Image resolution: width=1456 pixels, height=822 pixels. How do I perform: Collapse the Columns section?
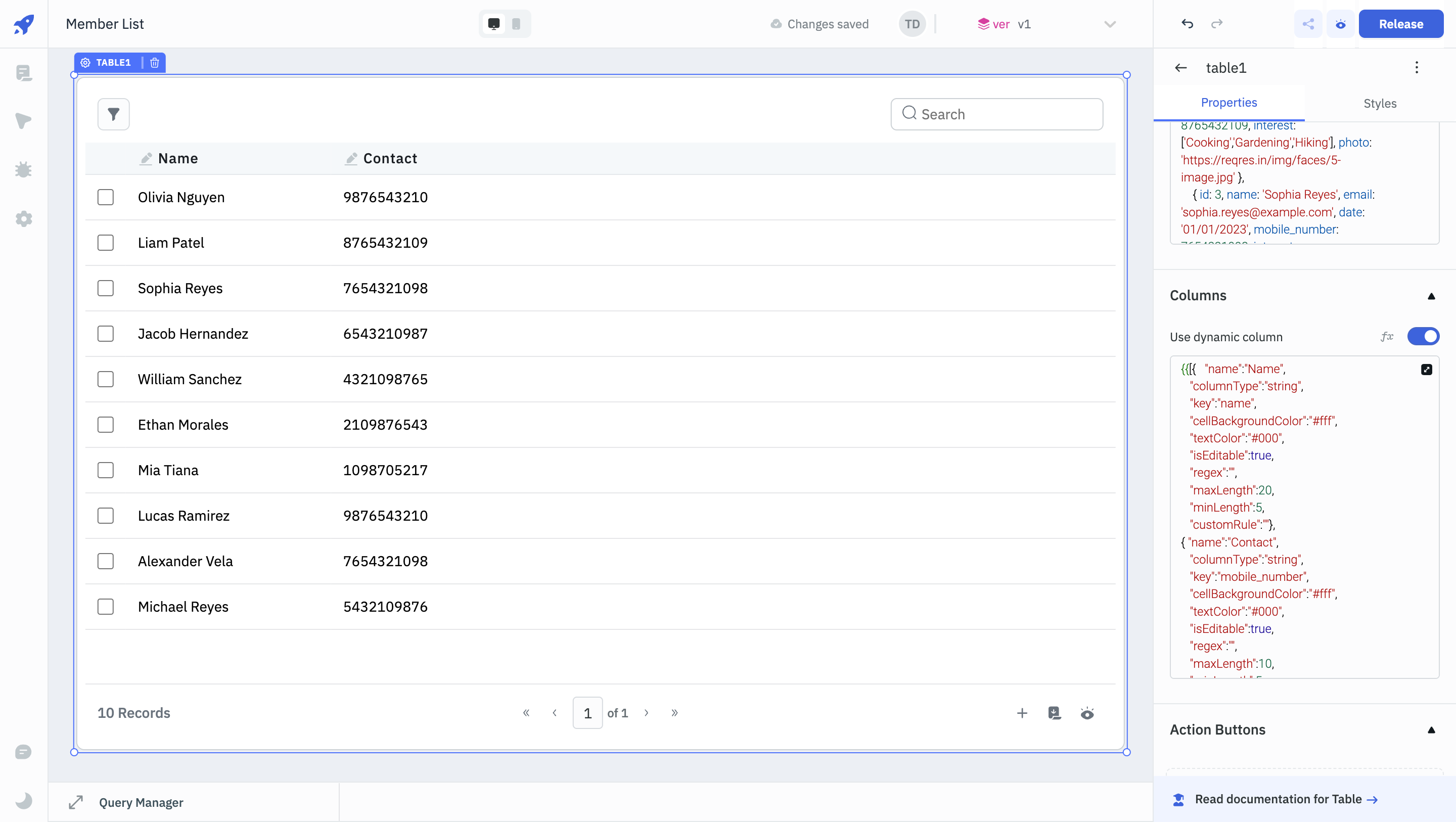(1431, 296)
